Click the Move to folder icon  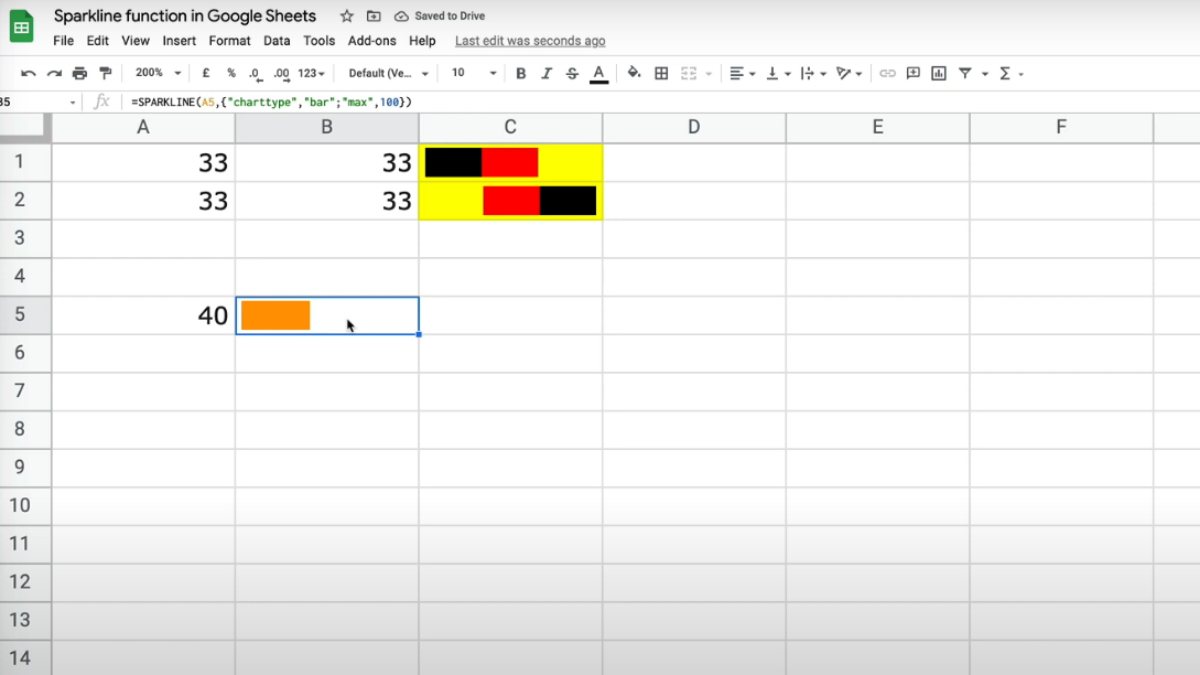pos(373,16)
